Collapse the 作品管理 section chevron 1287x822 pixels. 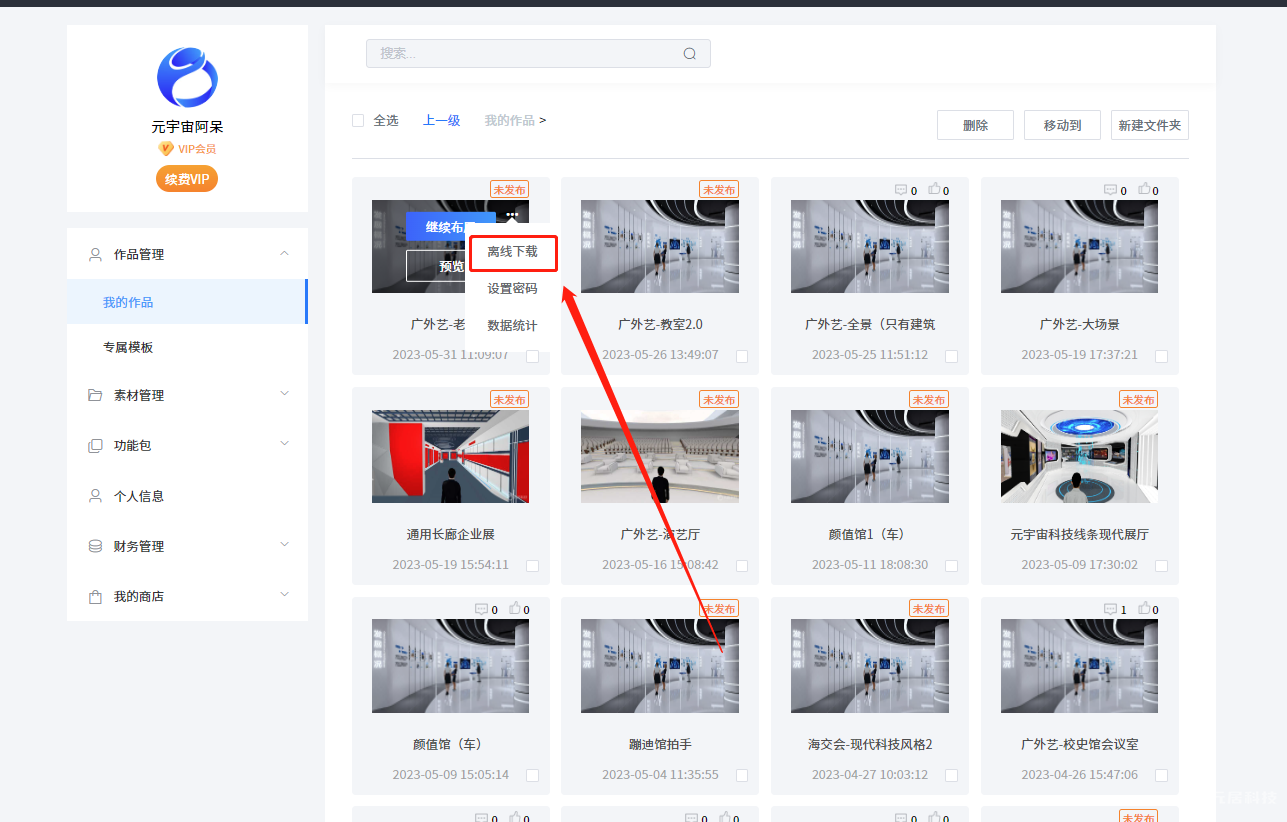pyautogui.click(x=284, y=254)
